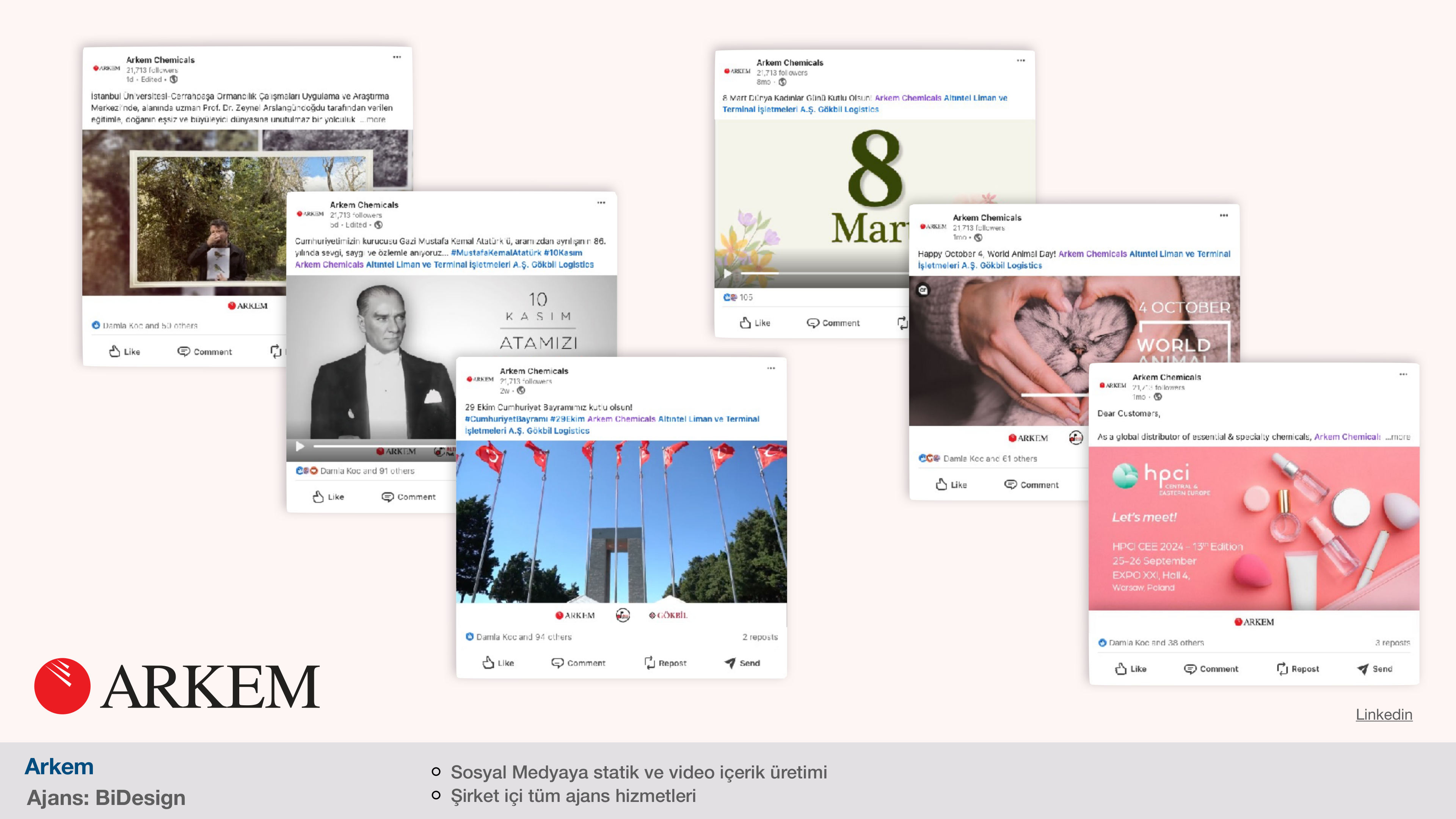This screenshot has height=819, width=1456.
Task: Play the 10 Kasım Atatürk video
Action: (300, 446)
